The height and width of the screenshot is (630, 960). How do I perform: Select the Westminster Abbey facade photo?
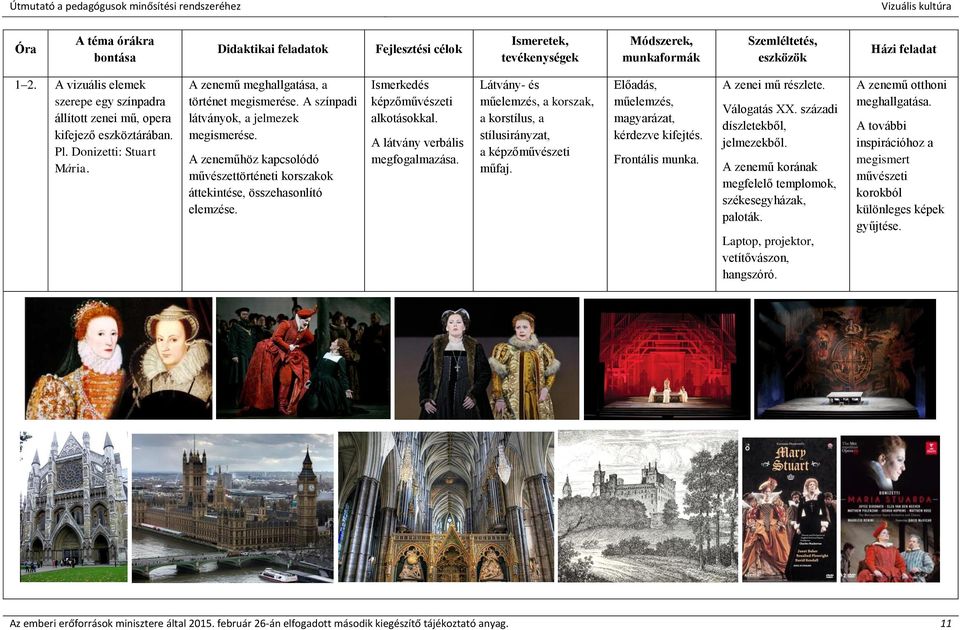tap(74, 507)
